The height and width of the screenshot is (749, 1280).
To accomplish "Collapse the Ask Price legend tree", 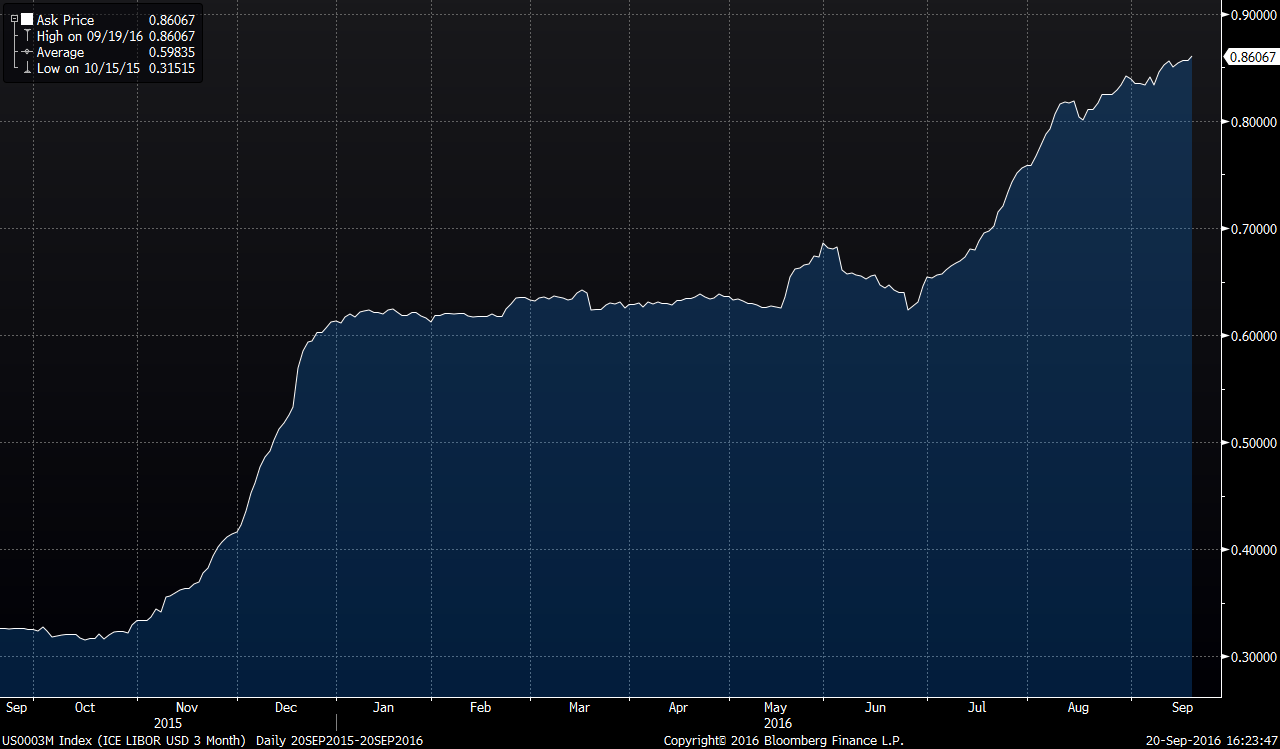I will tap(14, 20).
